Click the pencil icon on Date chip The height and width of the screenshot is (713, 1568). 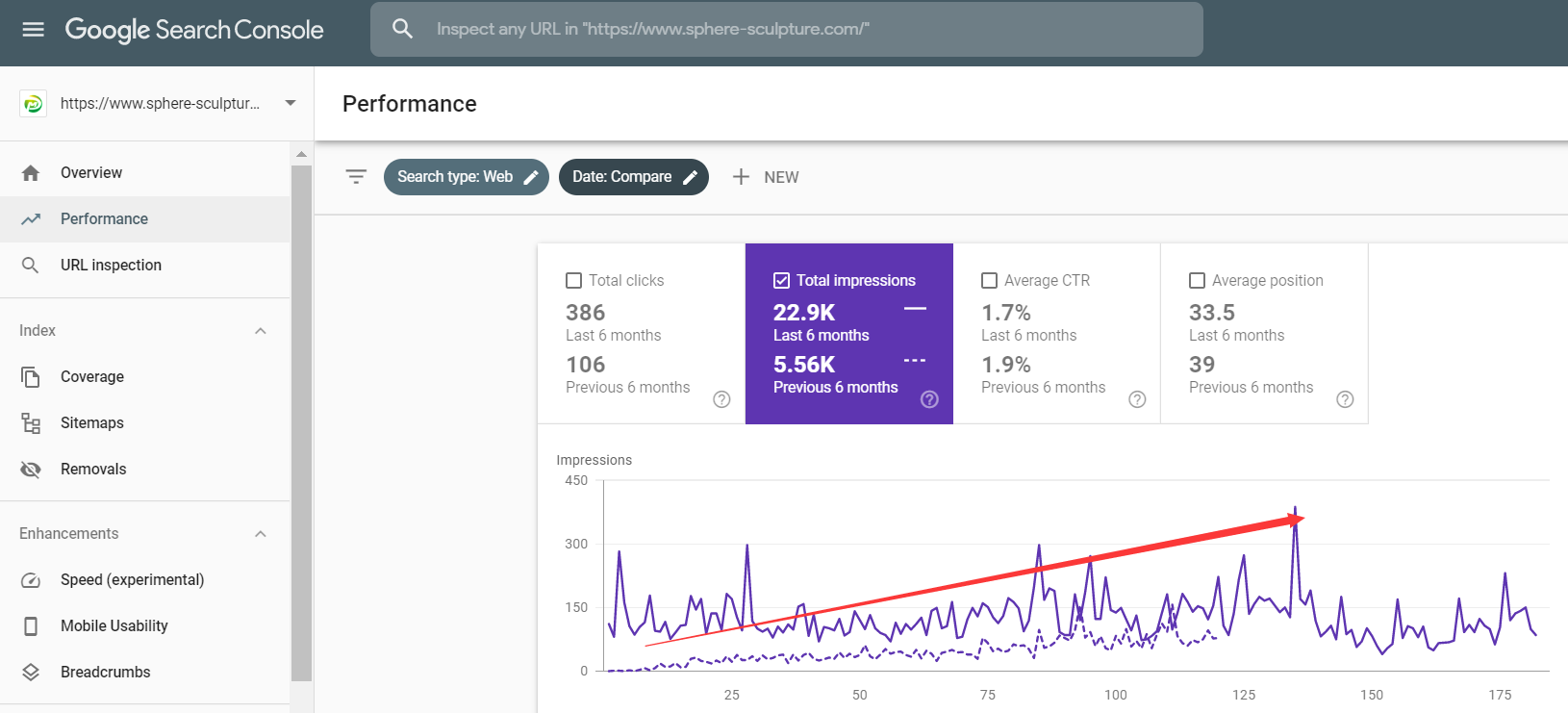(690, 177)
